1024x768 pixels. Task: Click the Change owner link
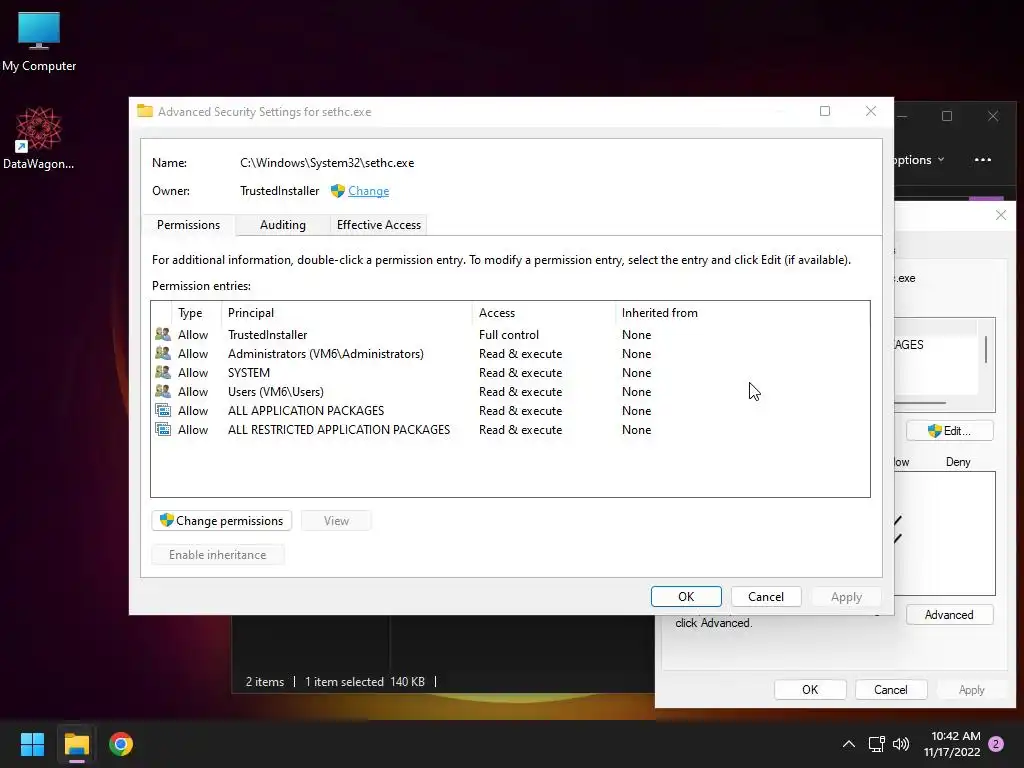pyautogui.click(x=368, y=191)
